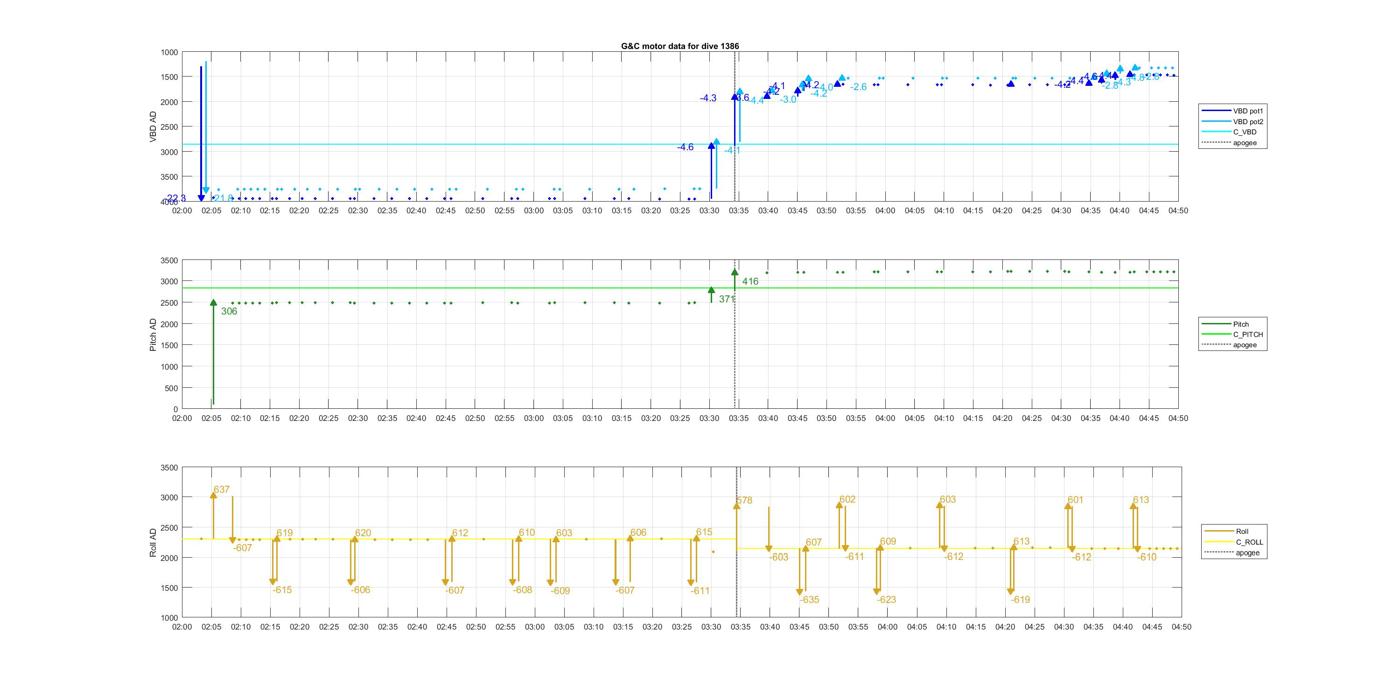Click the roll data label "-610"
1400x693 pixels.
pos(1146,557)
